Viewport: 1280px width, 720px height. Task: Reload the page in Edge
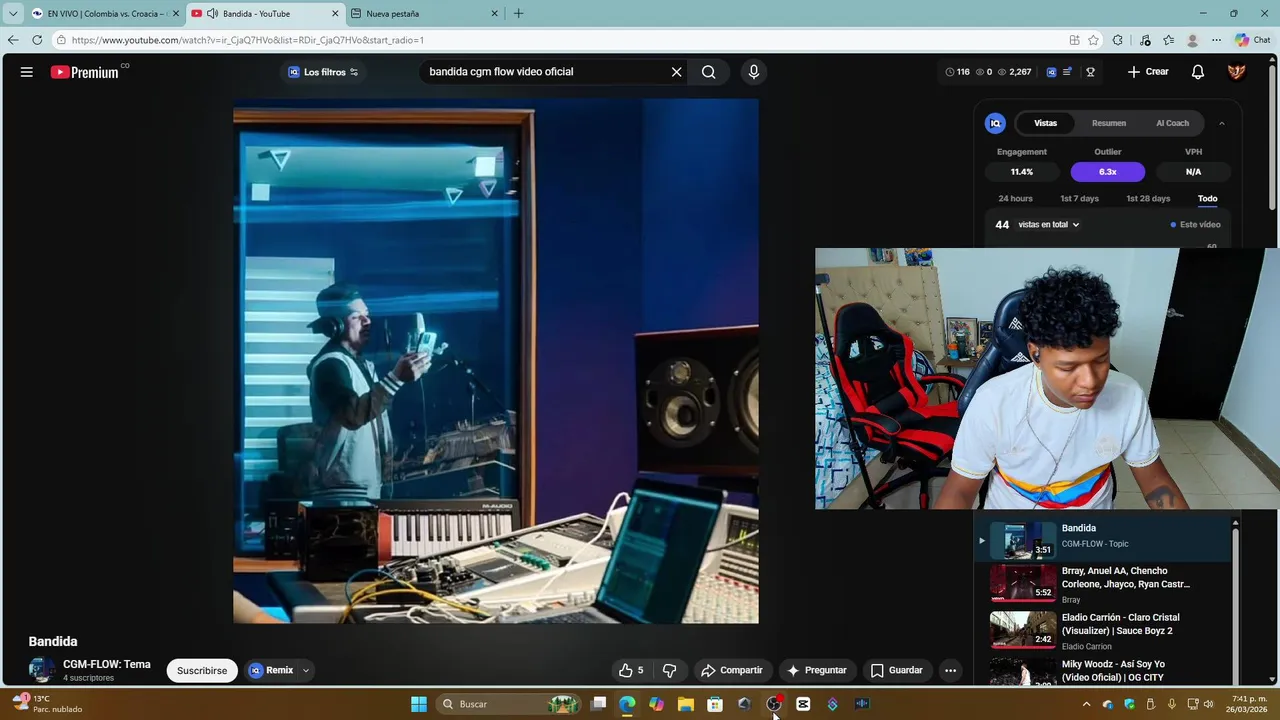37,40
